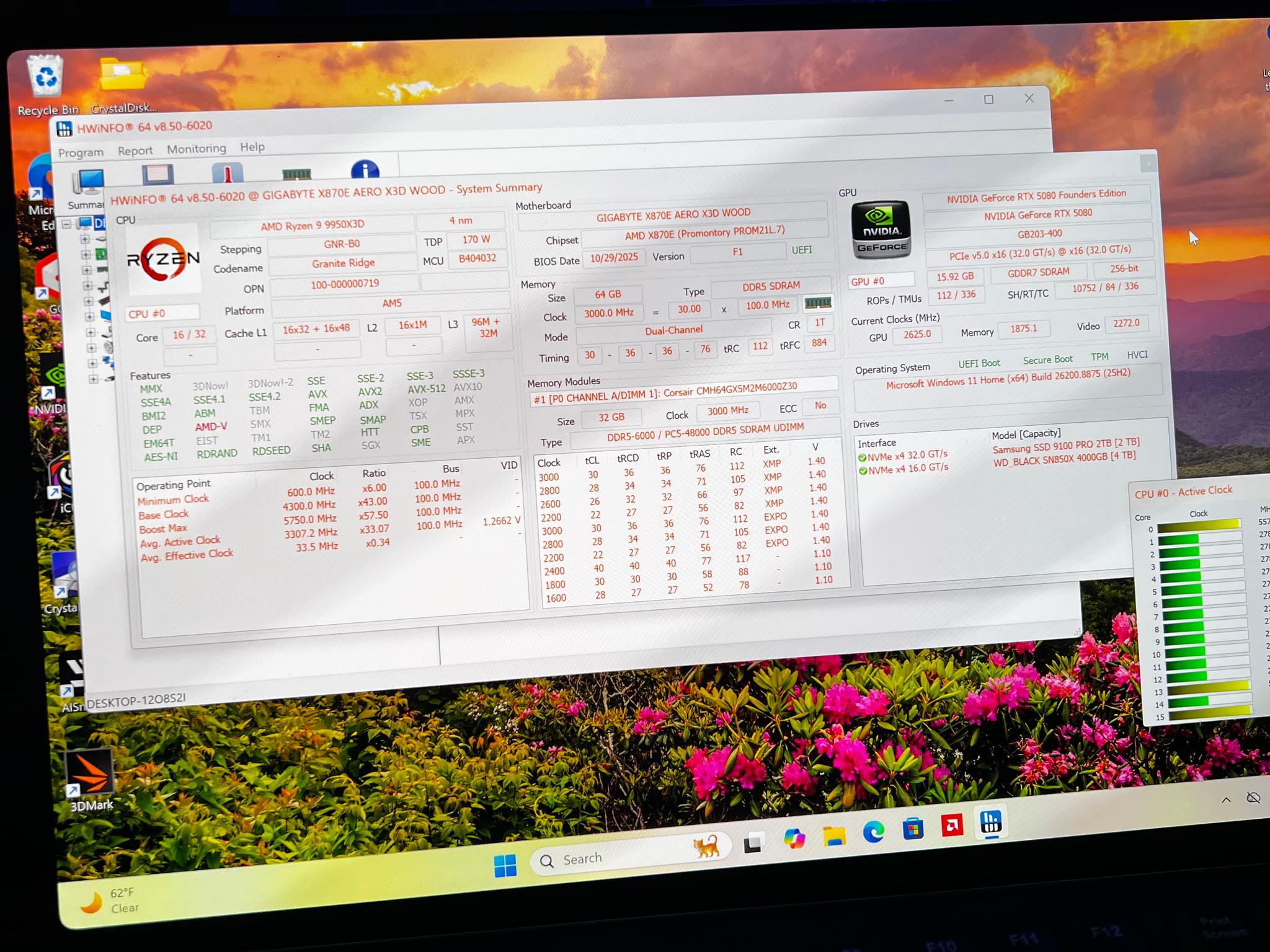
Task: Open the GPU #0 selector dropdown
Action: click(881, 281)
